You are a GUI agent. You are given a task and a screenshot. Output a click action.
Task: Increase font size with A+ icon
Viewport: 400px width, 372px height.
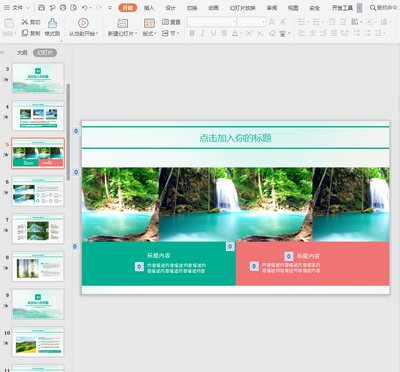[272, 22]
